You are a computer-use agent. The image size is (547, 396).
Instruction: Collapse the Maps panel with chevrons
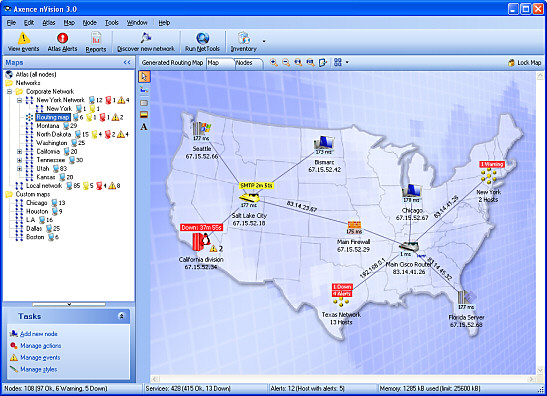coord(127,62)
